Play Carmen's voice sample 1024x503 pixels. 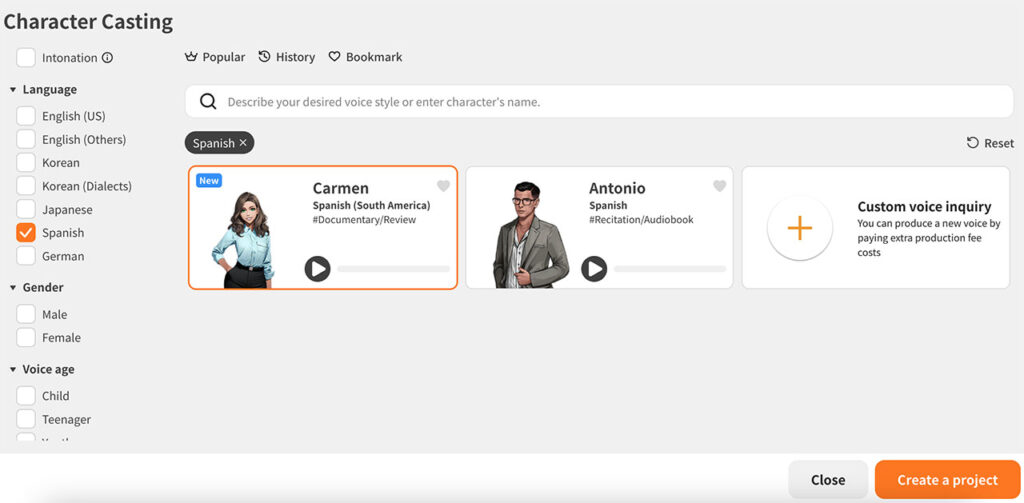click(x=317, y=268)
